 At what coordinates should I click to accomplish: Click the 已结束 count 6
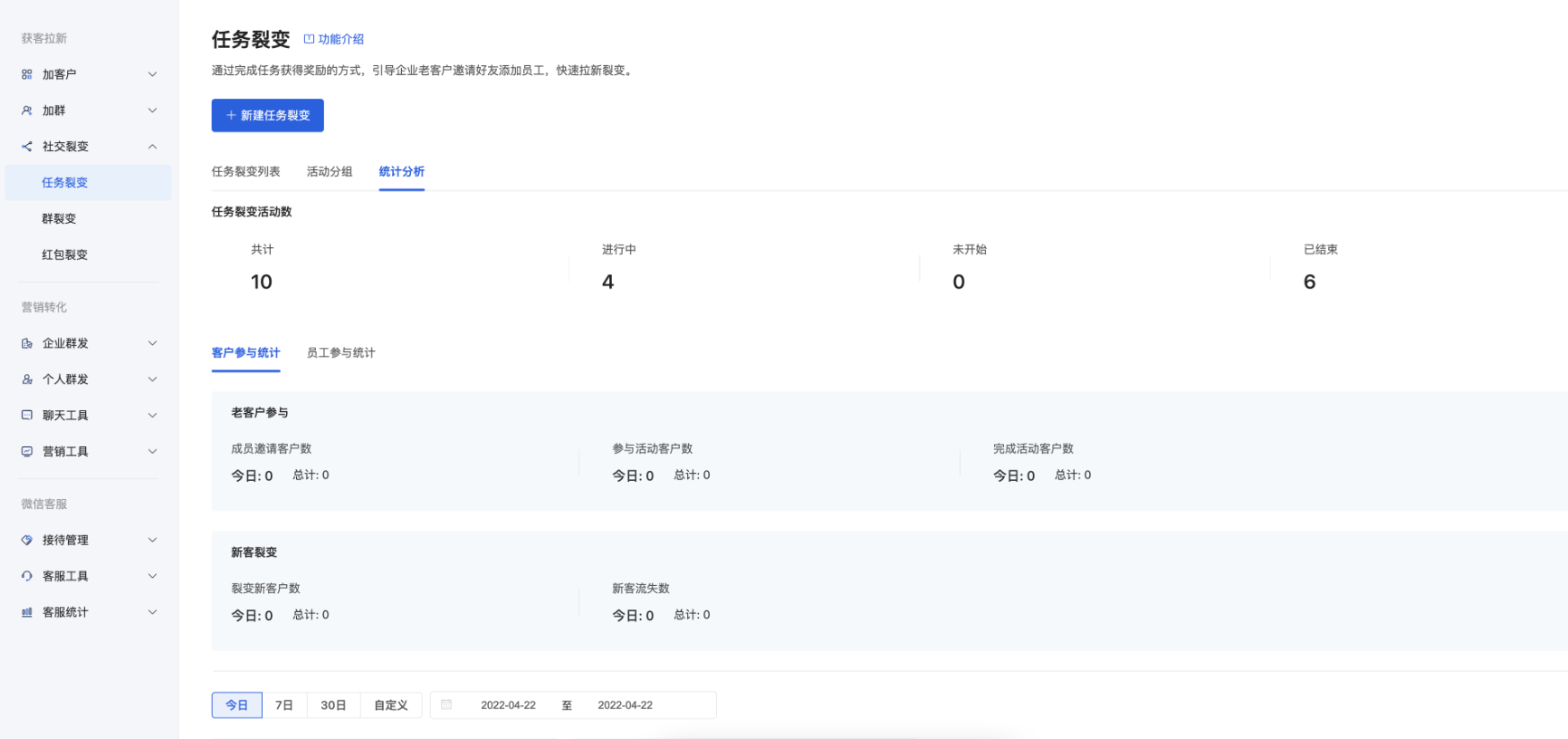point(1310,282)
